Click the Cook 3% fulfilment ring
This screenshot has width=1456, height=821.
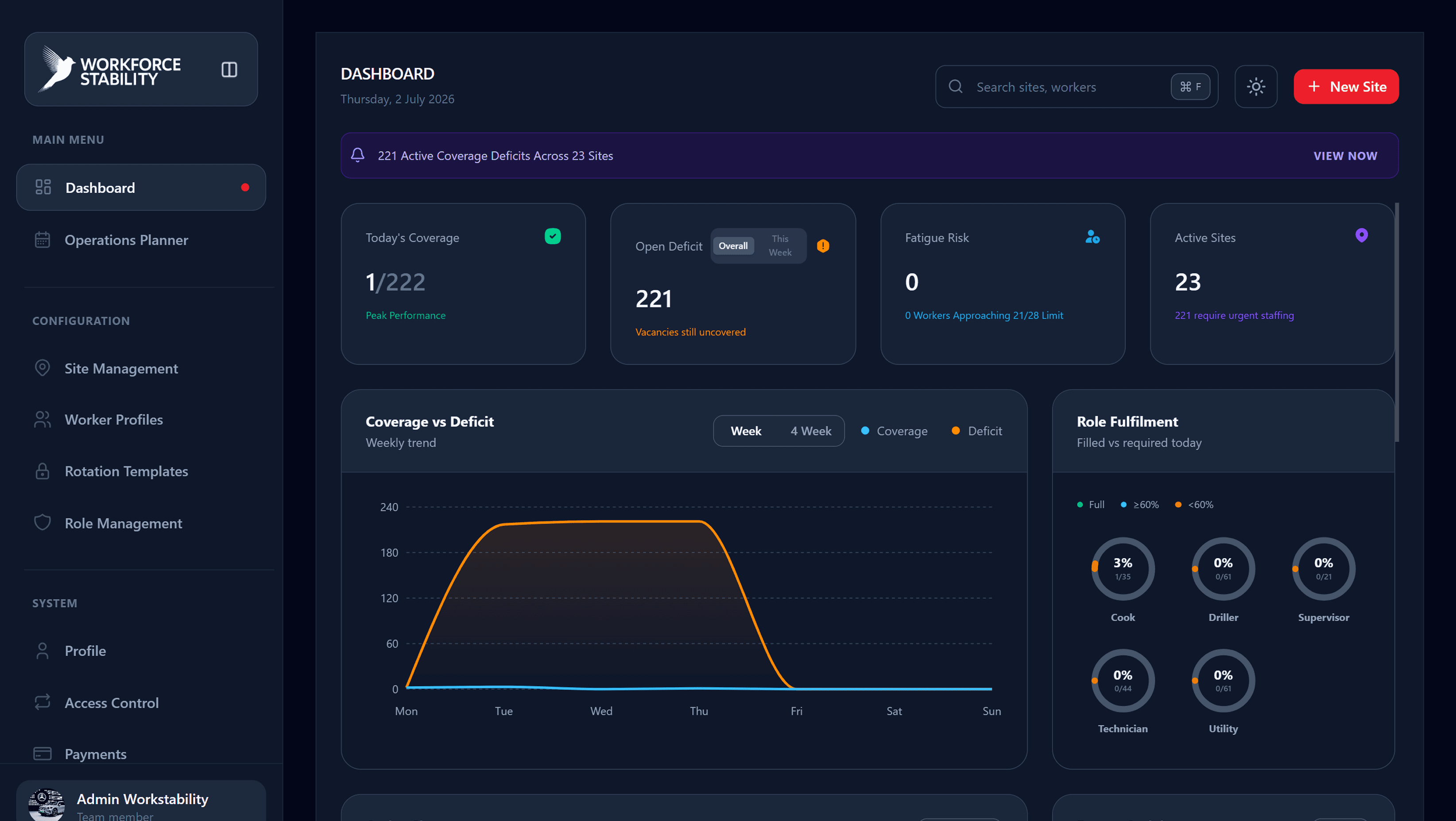(x=1123, y=568)
